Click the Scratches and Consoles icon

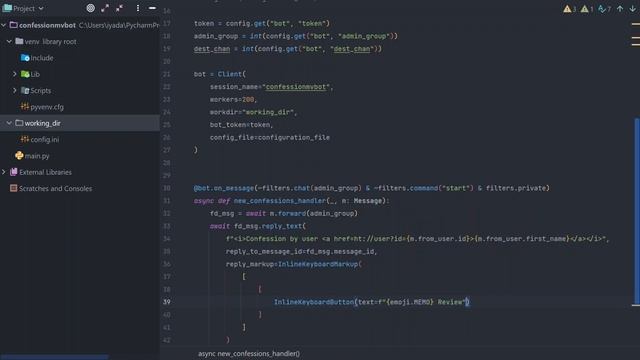click(13, 188)
